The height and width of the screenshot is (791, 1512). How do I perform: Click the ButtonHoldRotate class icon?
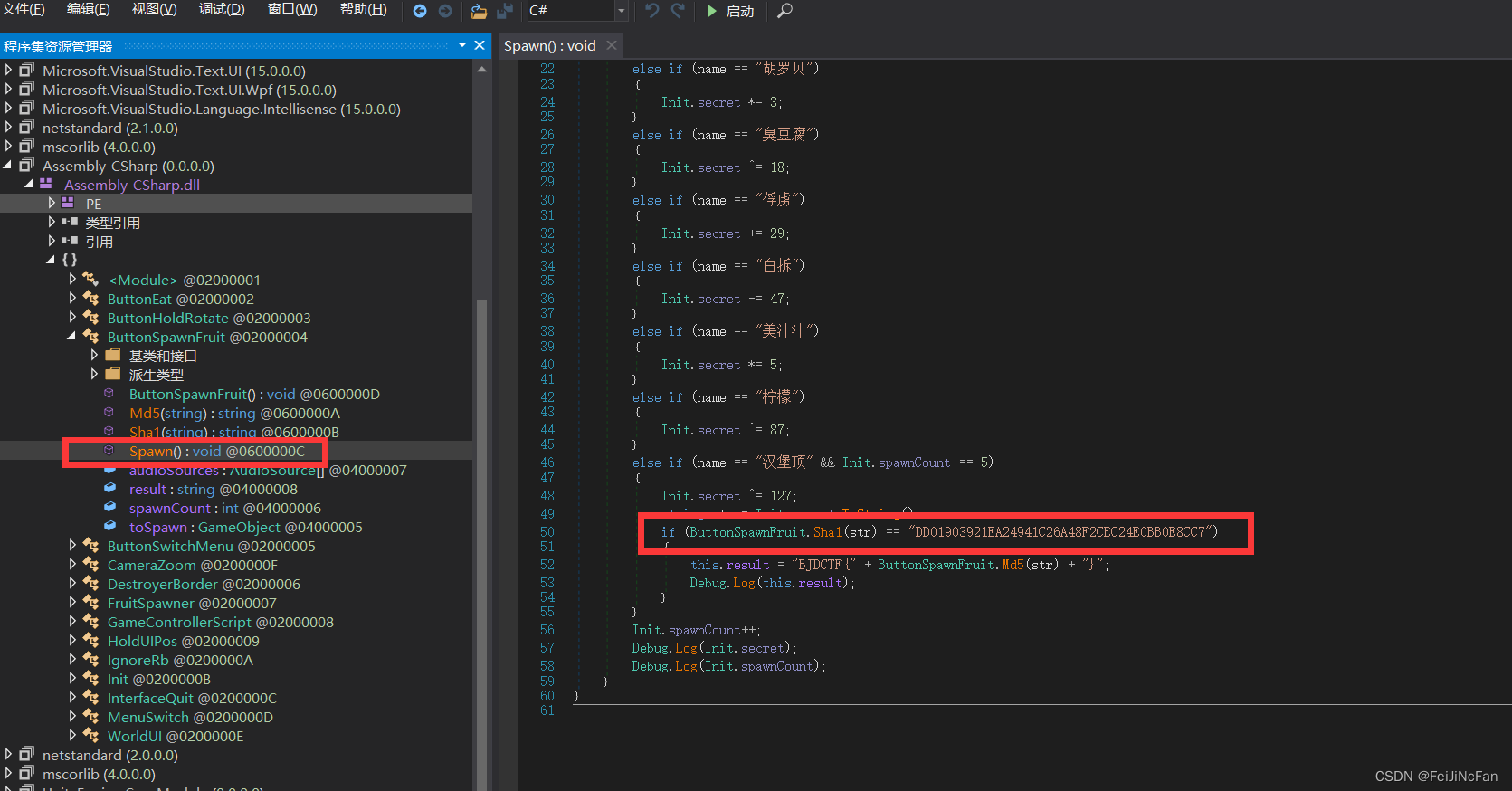coord(90,317)
